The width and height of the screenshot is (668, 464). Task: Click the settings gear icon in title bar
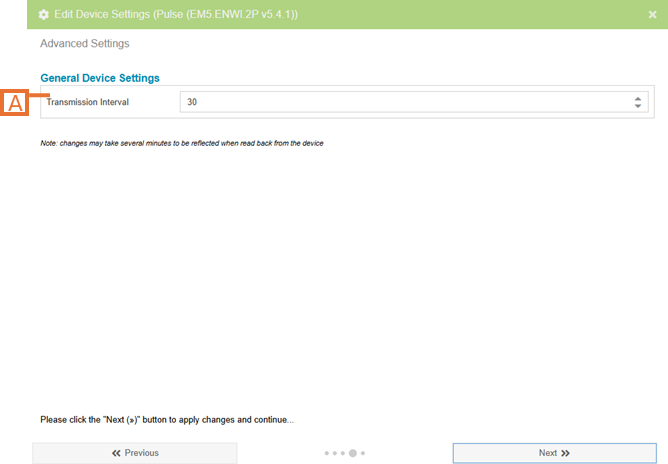43,15
